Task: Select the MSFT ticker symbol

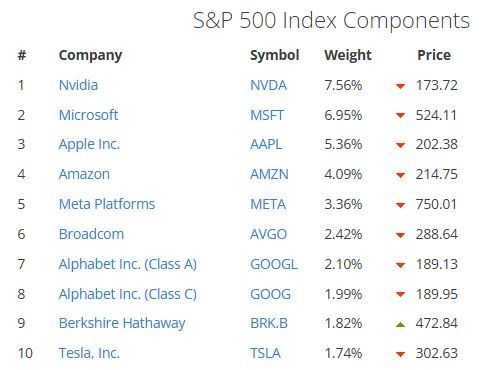Action: (267, 115)
